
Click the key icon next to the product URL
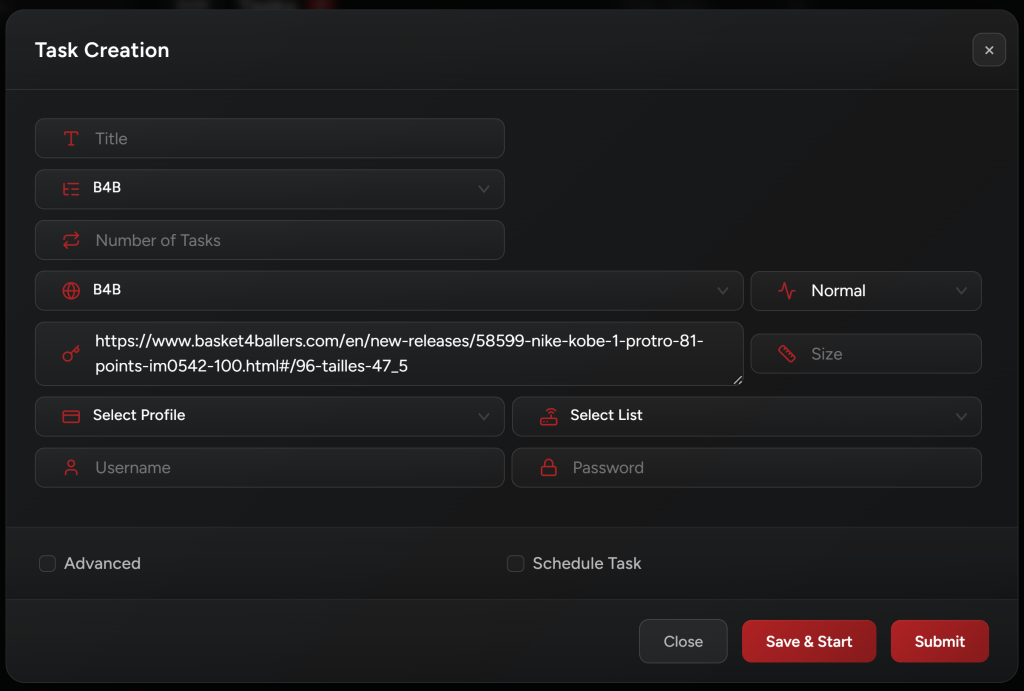[71, 353]
